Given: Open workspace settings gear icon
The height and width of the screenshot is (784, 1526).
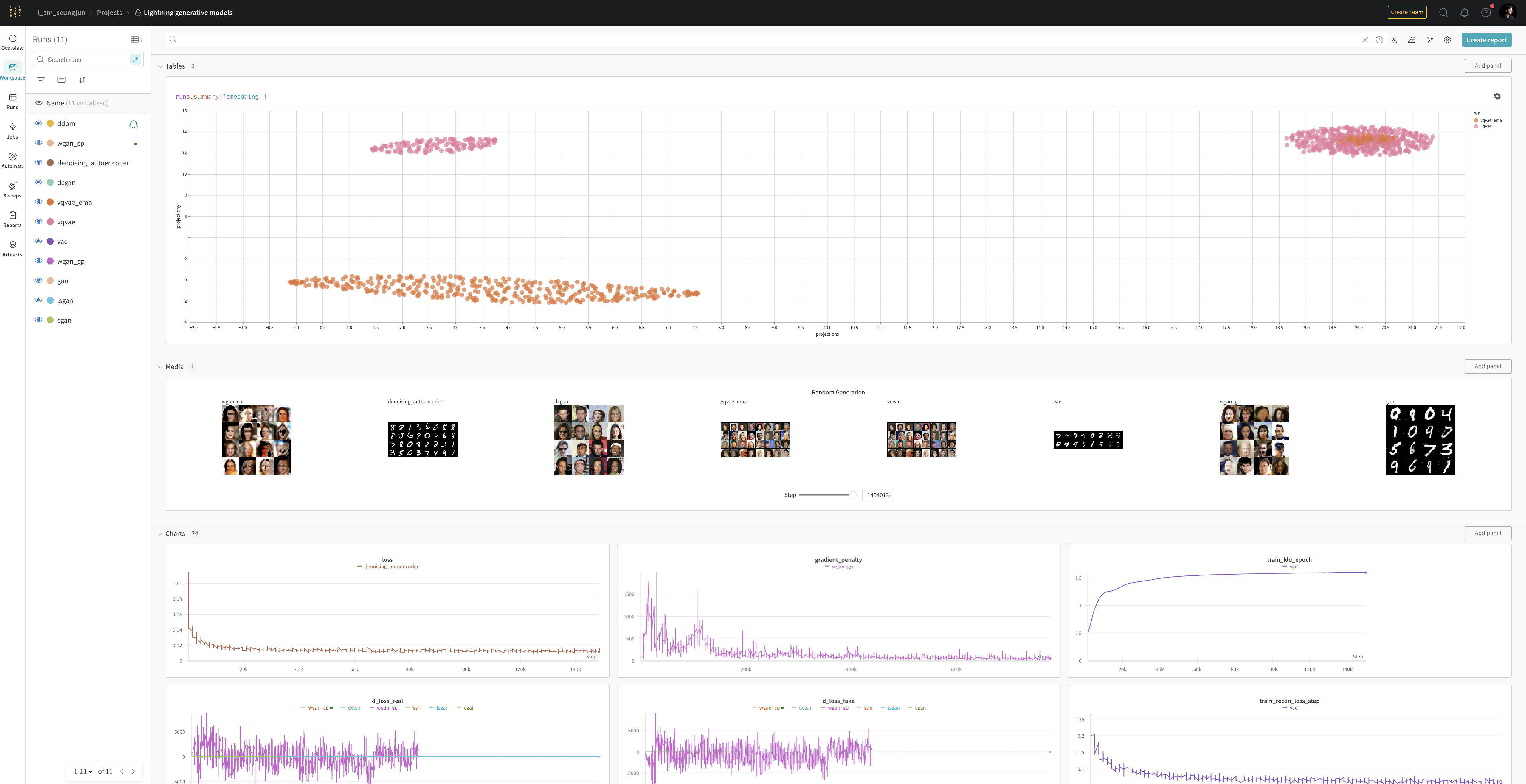Looking at the screenshot, I should point(1447,40).
